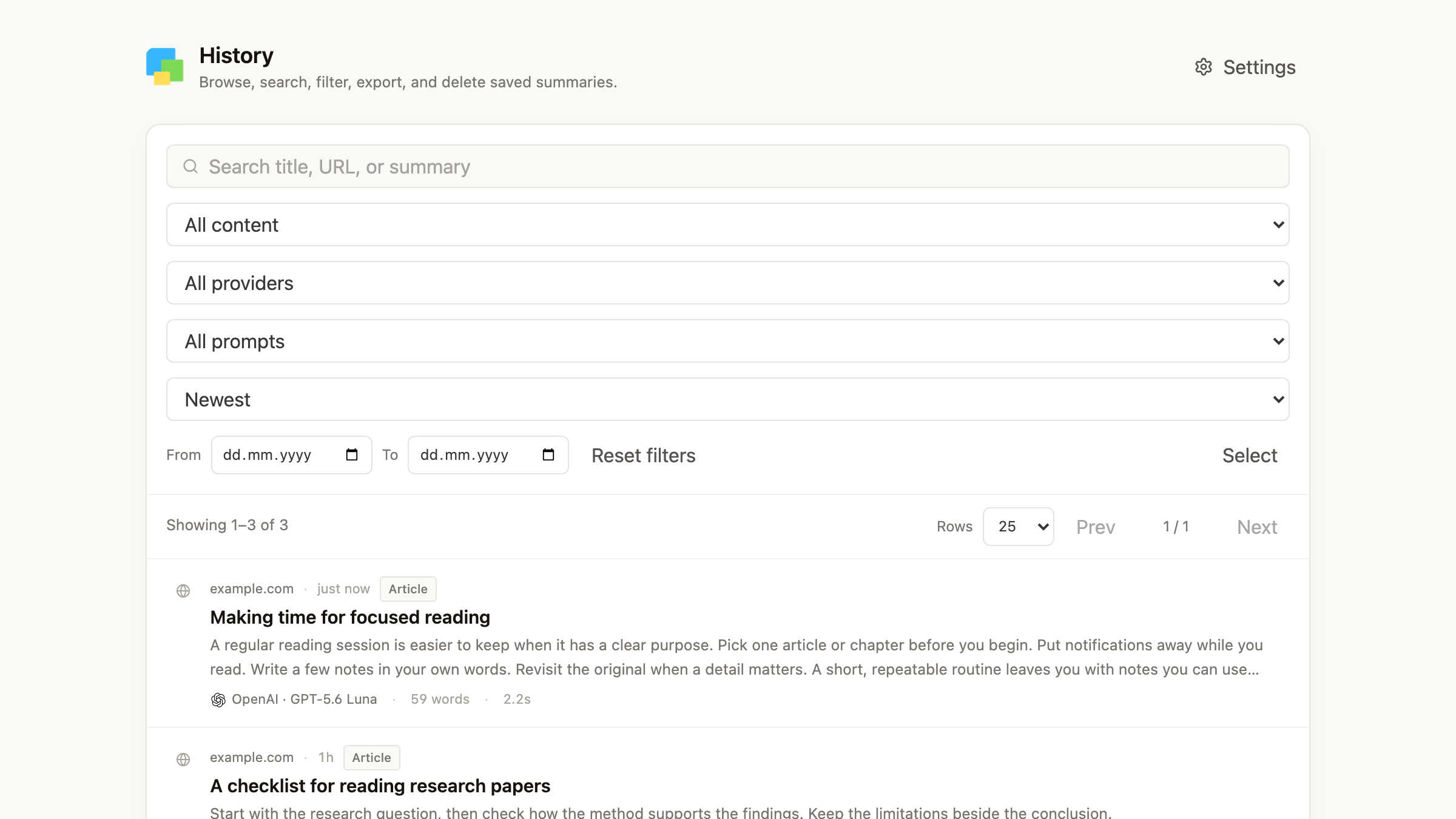The height and width of the screenshot is (819, 1456).
Task: Open the From date calendar picker icon
Action: tap(352, 454)
